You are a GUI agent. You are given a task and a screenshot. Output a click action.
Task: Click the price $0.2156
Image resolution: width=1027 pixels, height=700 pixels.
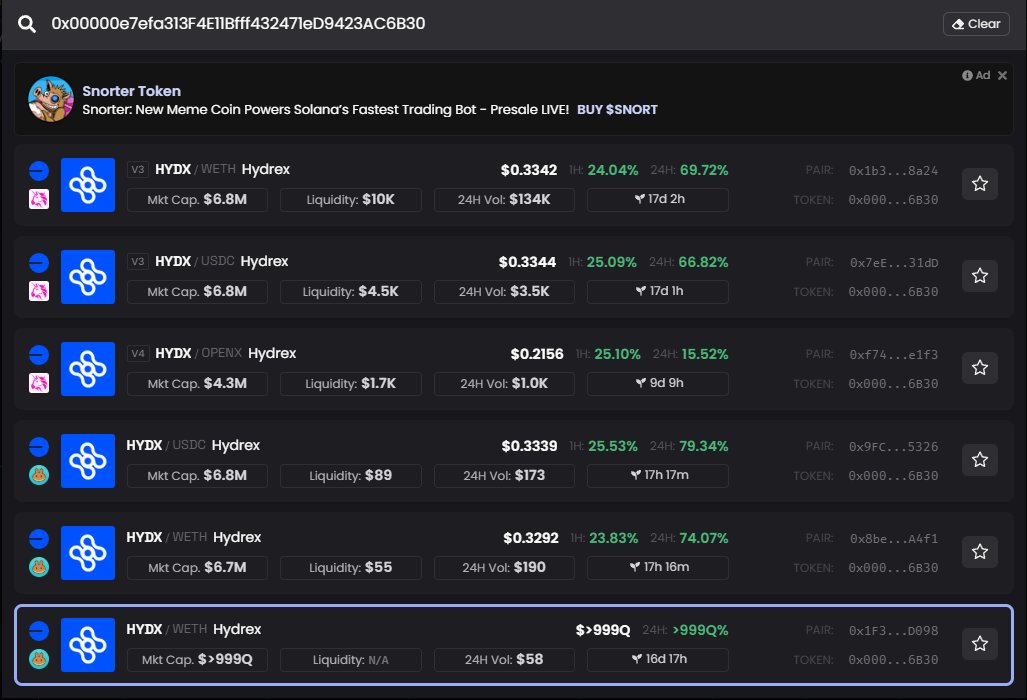(537, 354)
